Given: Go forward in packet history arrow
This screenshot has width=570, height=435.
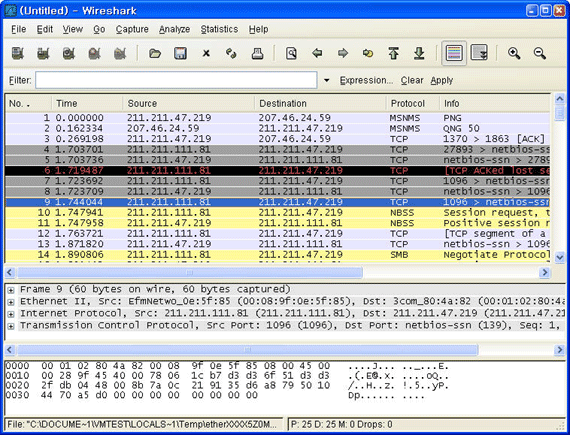Looking at the screenshot, I should 342,53.
